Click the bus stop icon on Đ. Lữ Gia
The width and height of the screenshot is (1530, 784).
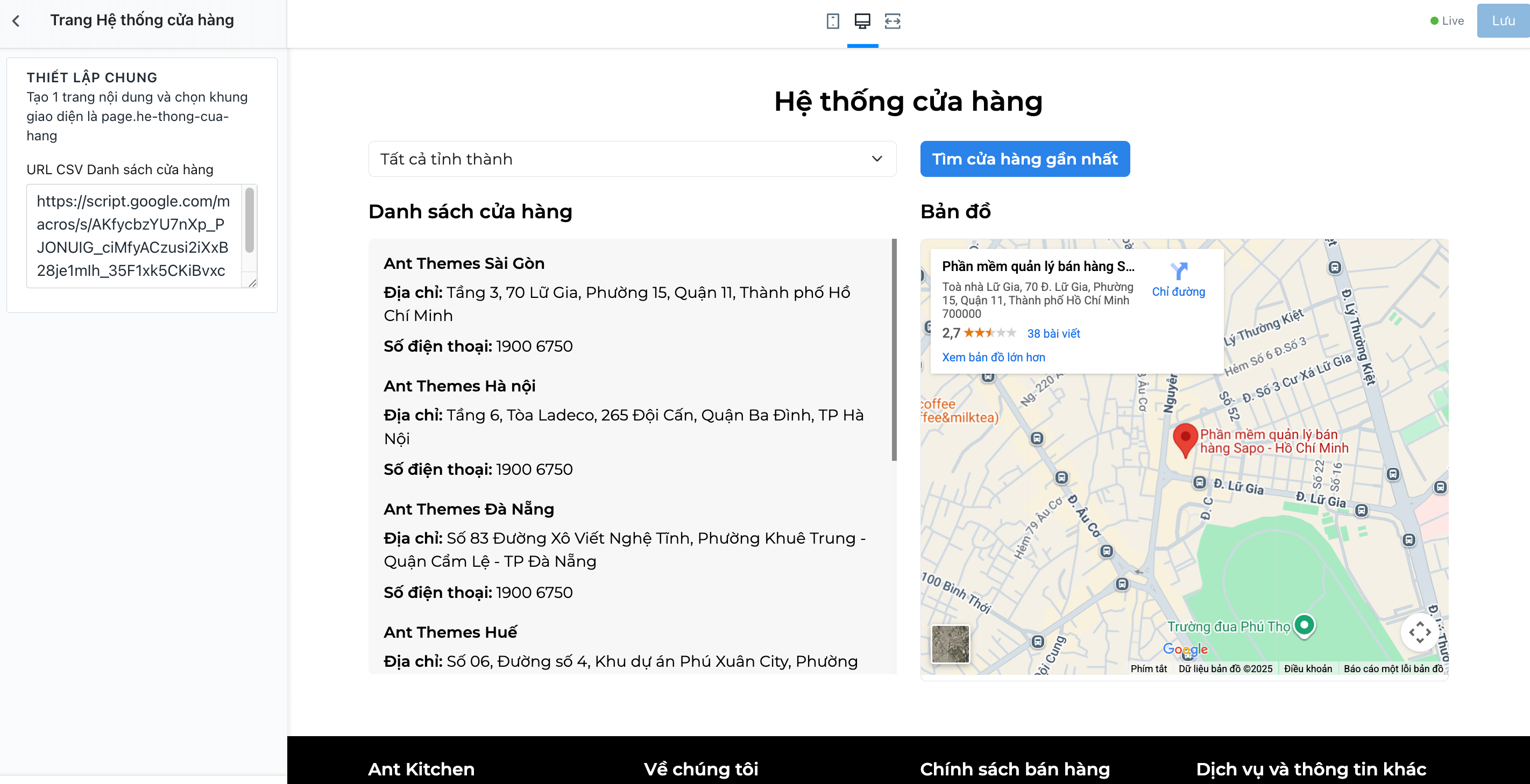tap(1200, 482)
